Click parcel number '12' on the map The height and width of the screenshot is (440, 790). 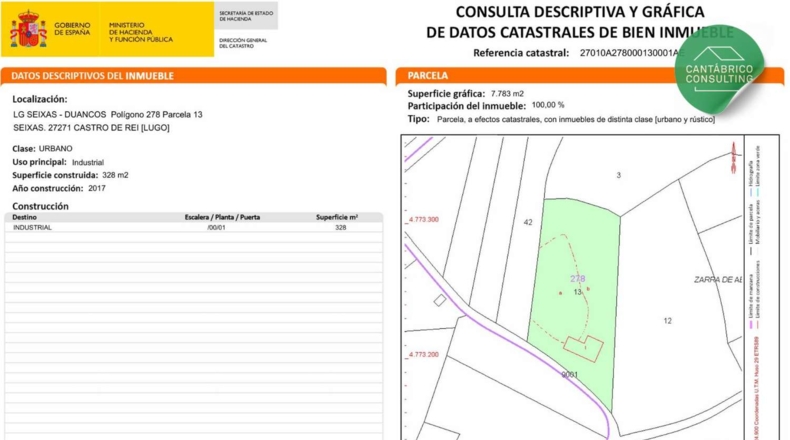[668, 321]
